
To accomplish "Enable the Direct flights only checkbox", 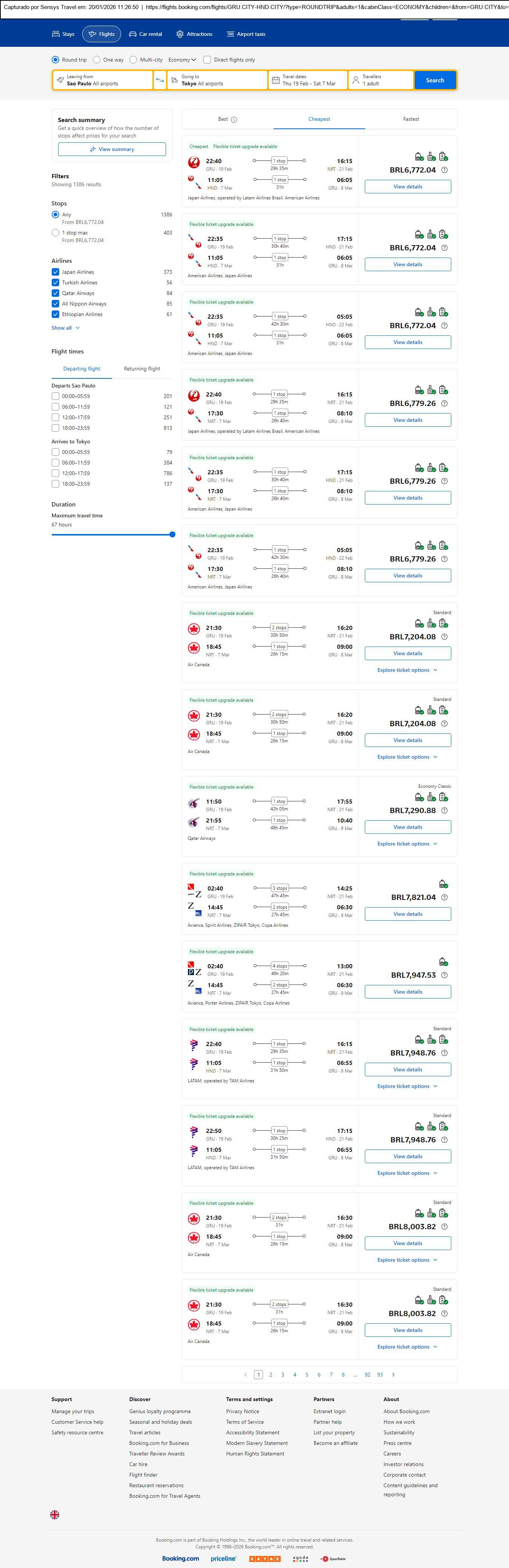I will click(208, 60).
